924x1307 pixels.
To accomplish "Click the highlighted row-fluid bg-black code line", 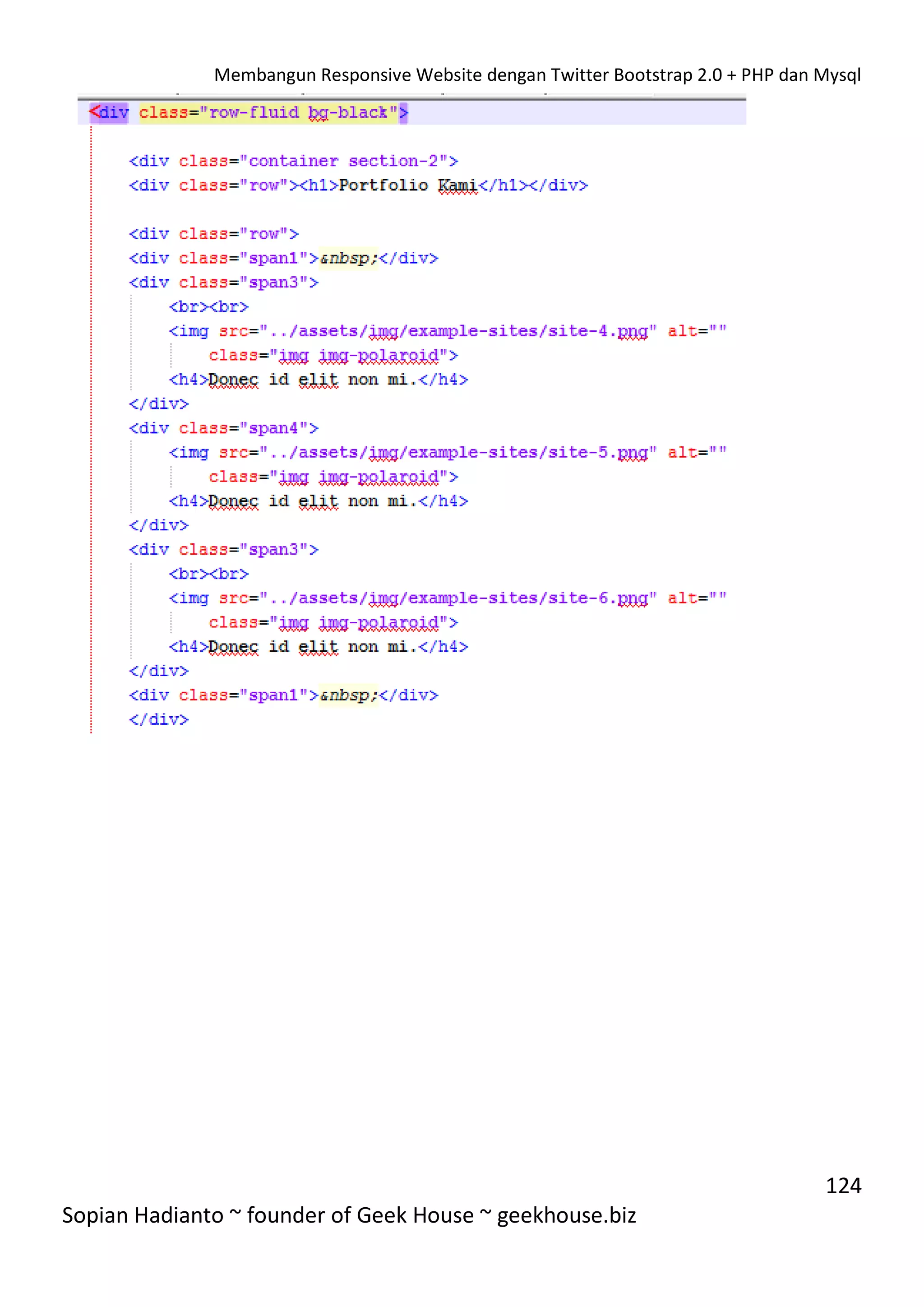I will pos(411,112).
